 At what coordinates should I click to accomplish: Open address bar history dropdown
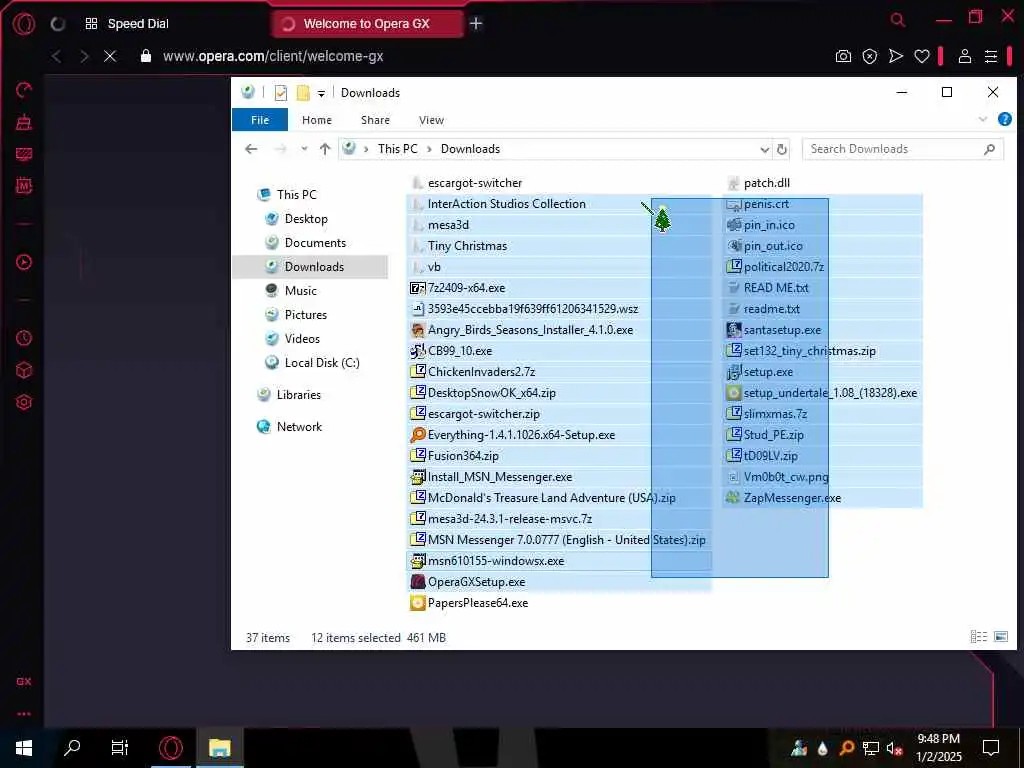765,150
